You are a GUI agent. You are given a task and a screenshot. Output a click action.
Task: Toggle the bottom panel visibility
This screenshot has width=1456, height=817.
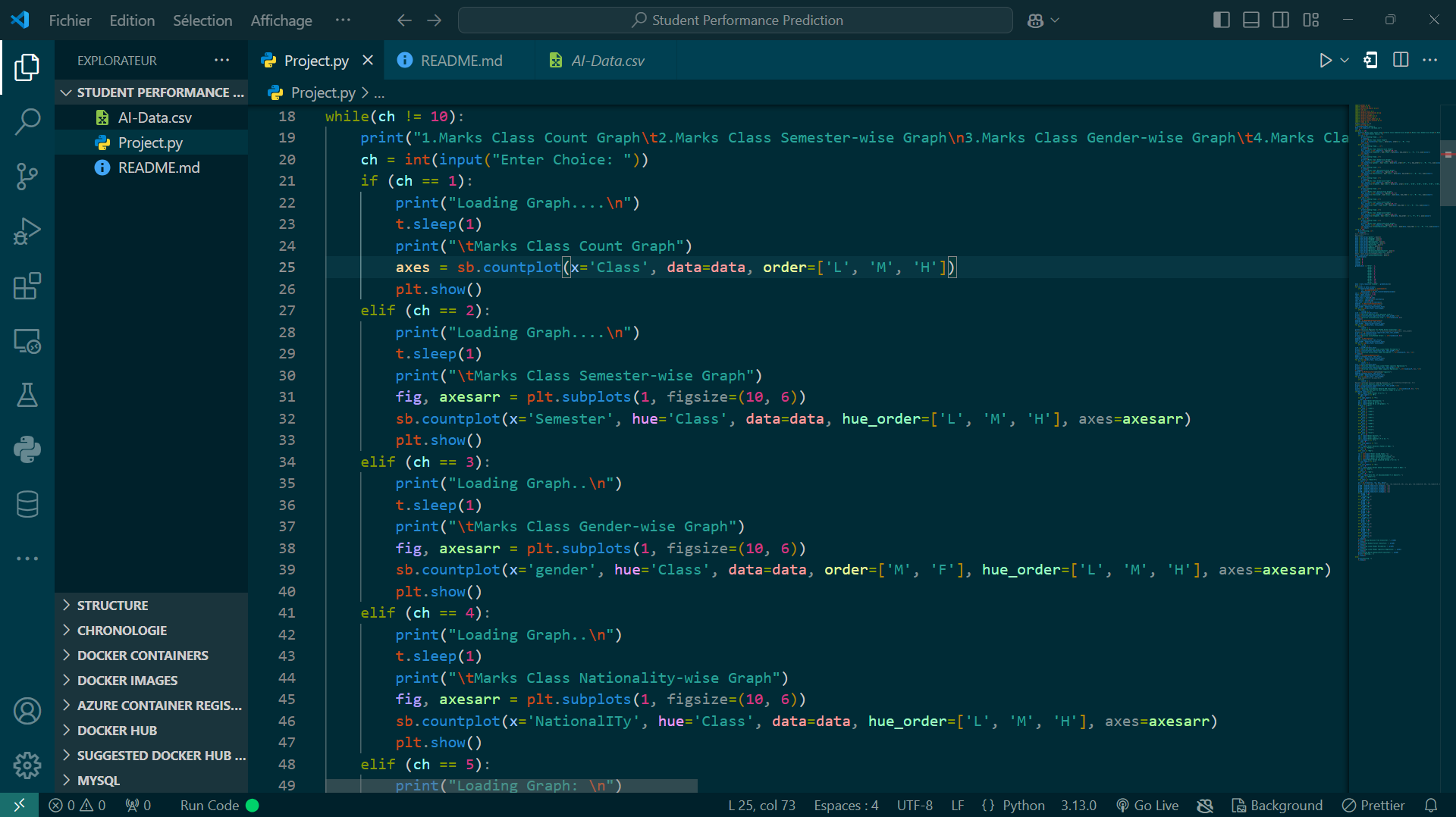click(1251, 20)
